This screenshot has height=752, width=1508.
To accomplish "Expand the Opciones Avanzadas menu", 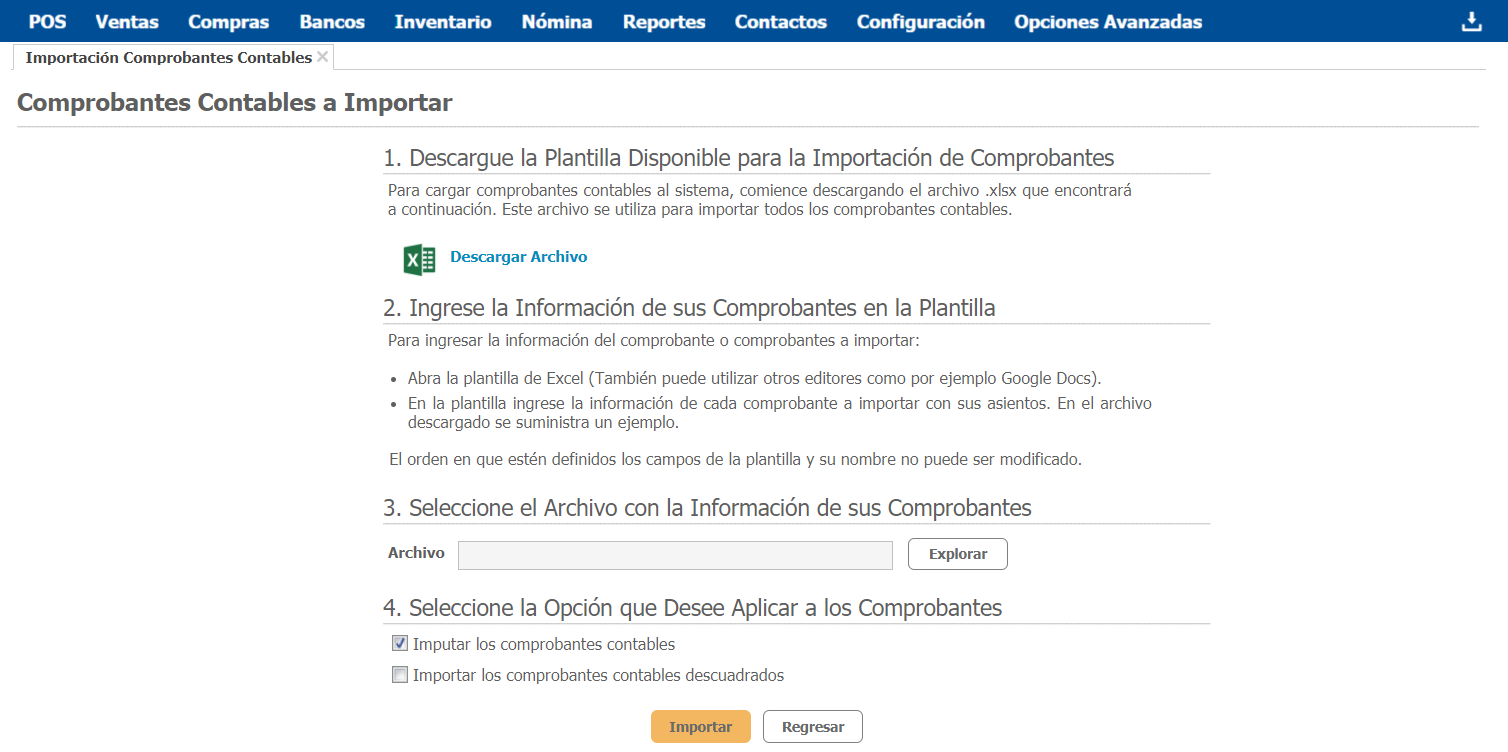I will point(1108,22).
